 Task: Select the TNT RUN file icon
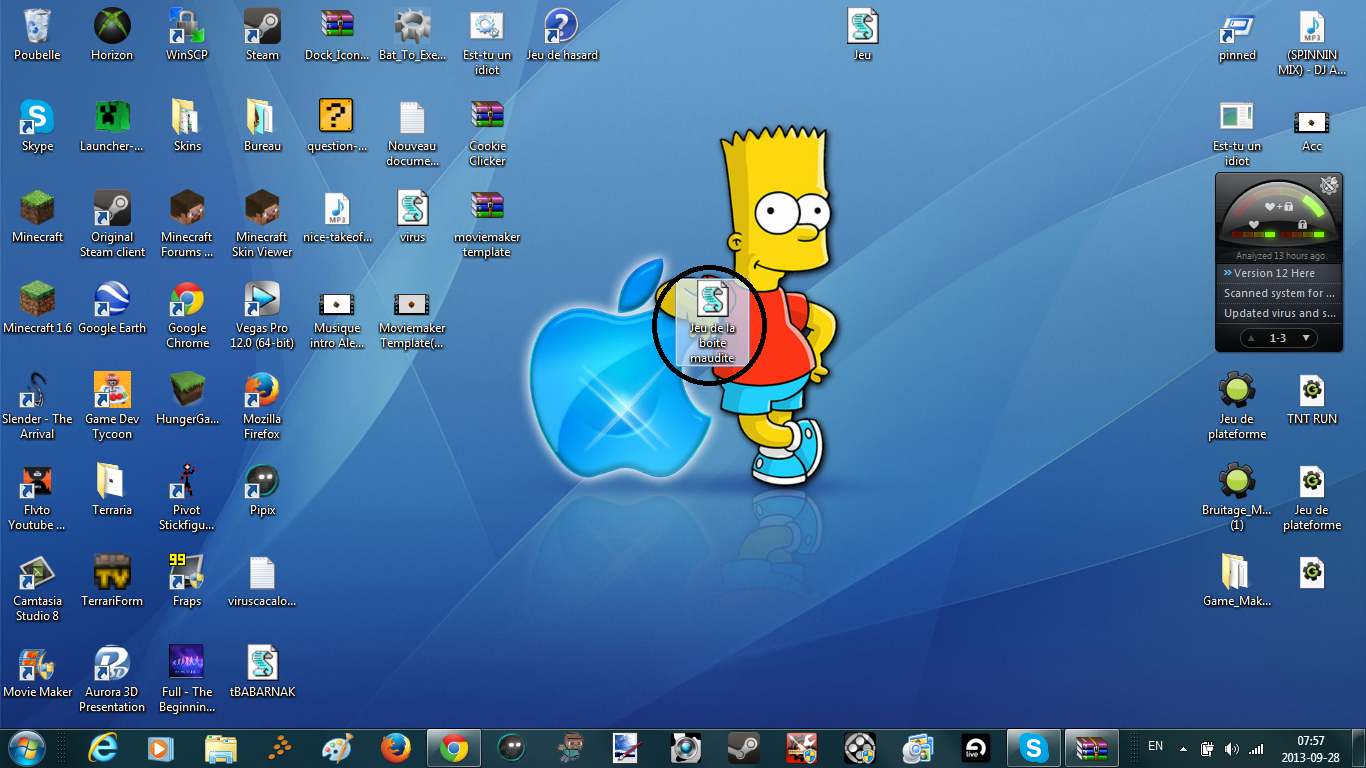click(1312, 399)
